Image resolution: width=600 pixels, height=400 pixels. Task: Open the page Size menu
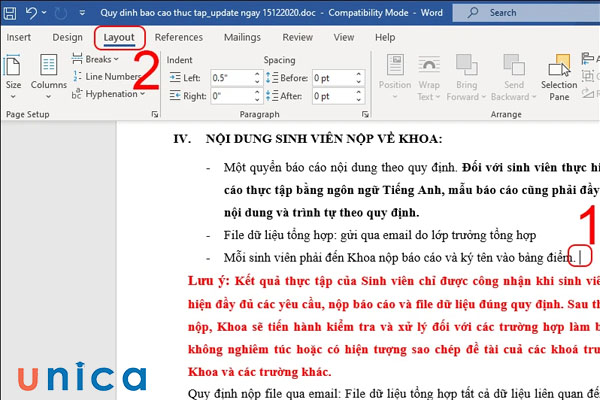point(13,77)
